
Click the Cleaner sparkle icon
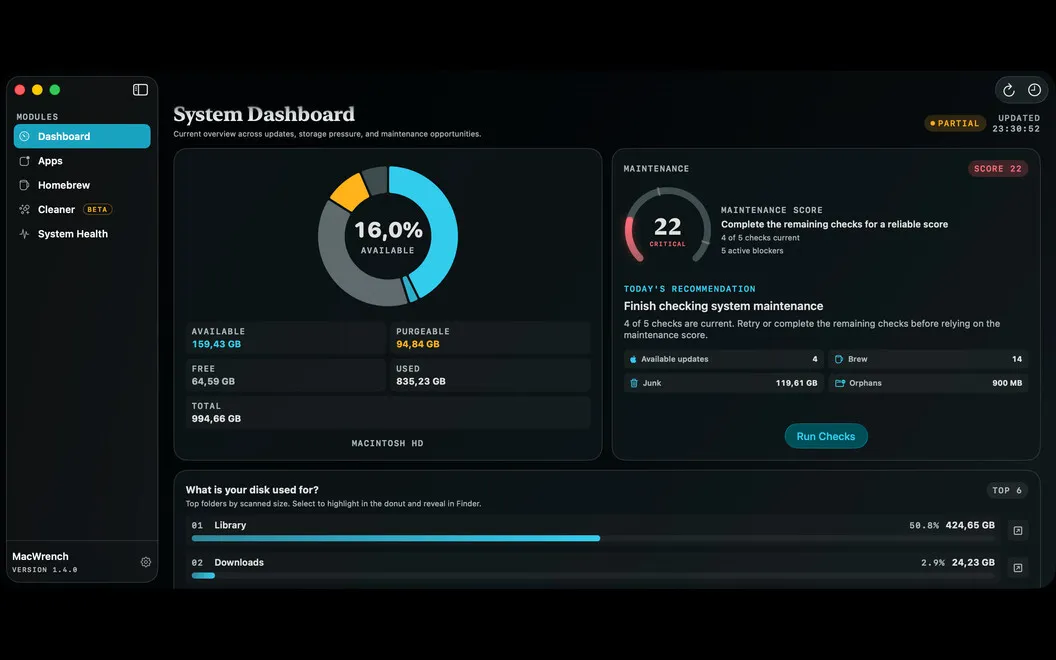coord(24,209)
